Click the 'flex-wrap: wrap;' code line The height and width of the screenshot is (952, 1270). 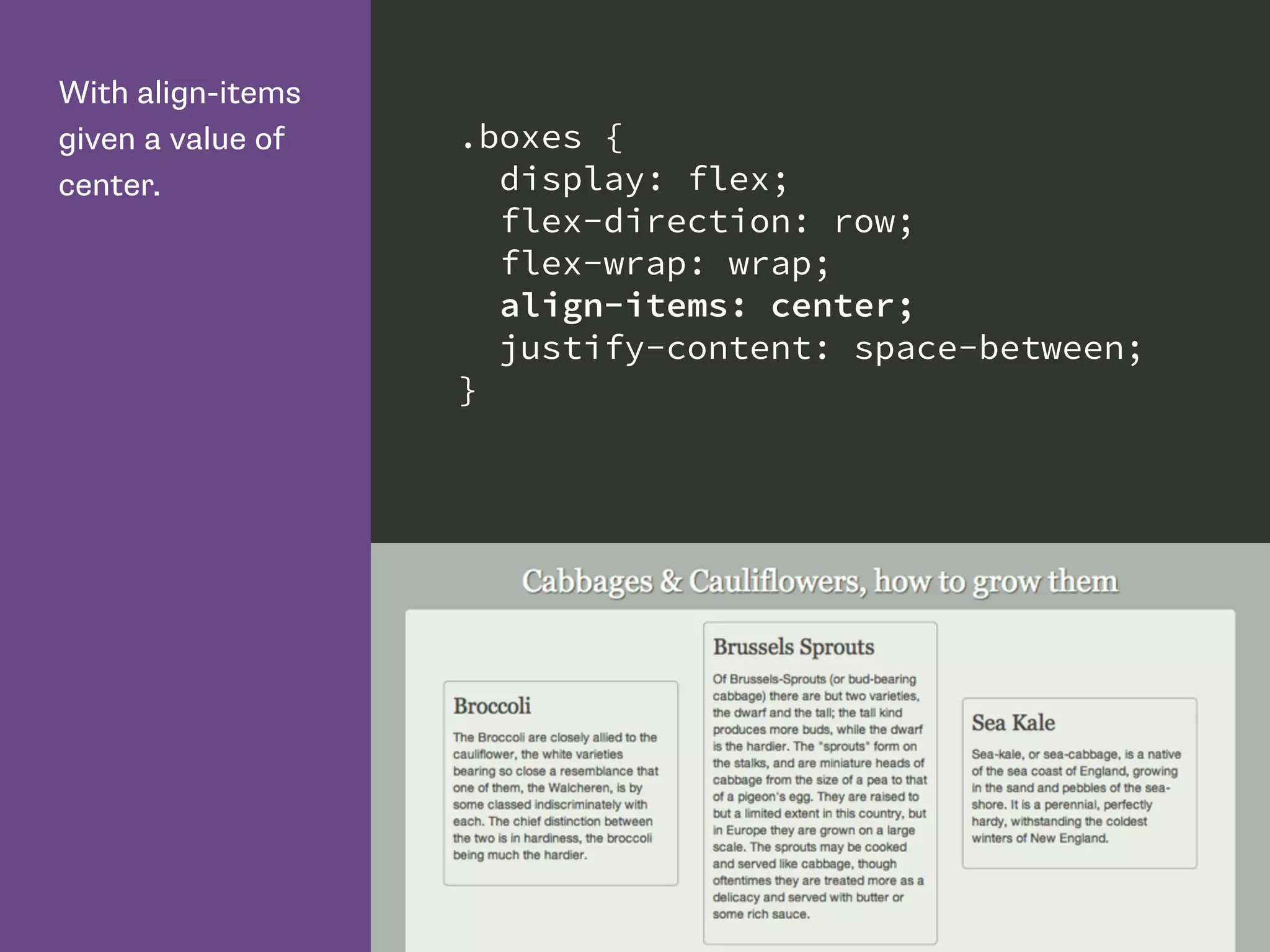pyautogui.click(x=664, y=264)
